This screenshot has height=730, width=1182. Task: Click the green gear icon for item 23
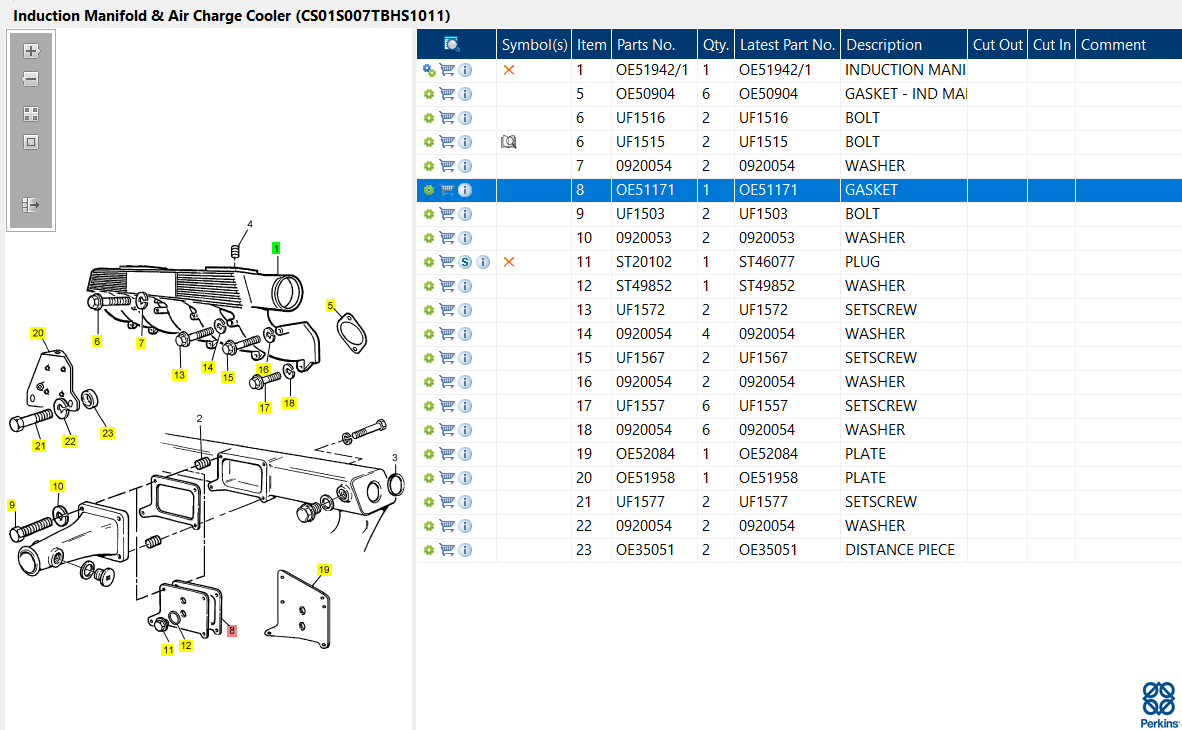(x=429, y=550)
